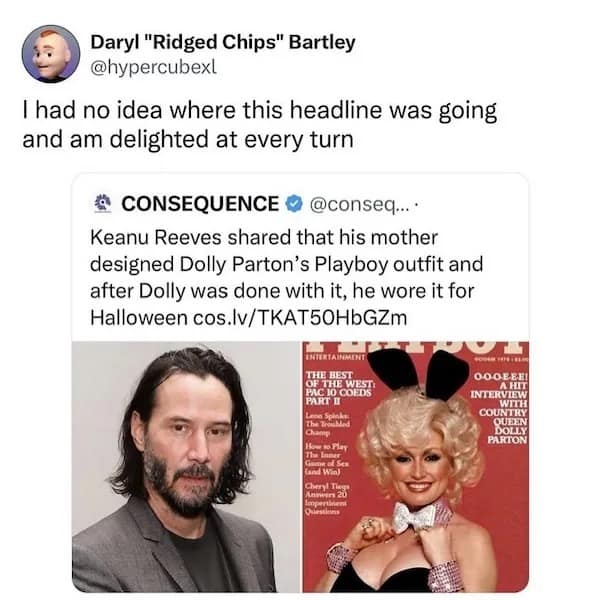Select "The Best of the West" cover text
This screenshot has width=600, height=600.
[338, 388]
